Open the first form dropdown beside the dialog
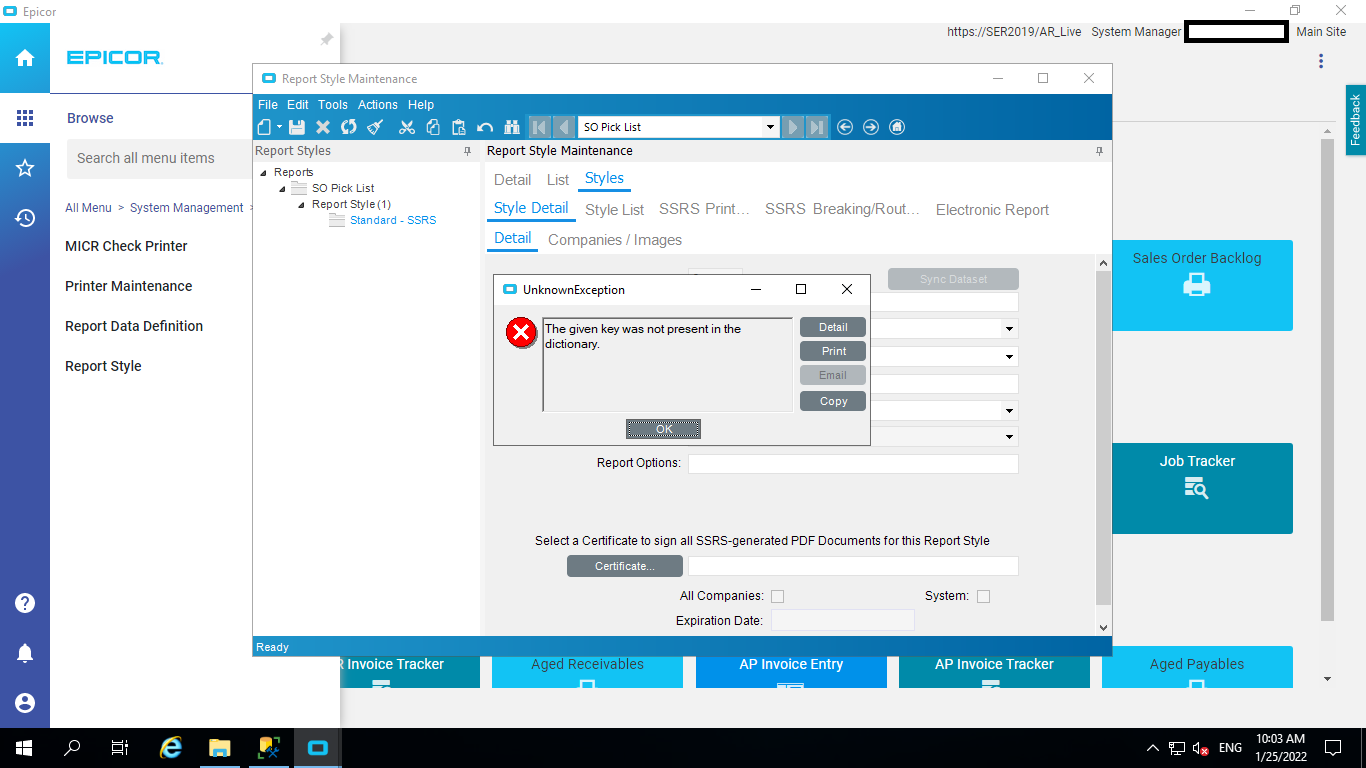1366x768 pixels. click(1009, 329)
